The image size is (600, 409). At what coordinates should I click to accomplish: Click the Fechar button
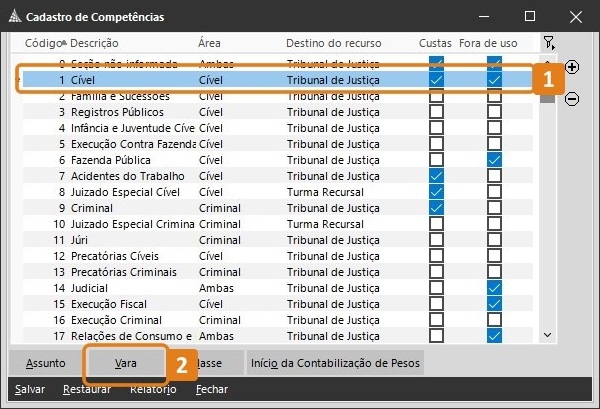(x=212, y=390)
